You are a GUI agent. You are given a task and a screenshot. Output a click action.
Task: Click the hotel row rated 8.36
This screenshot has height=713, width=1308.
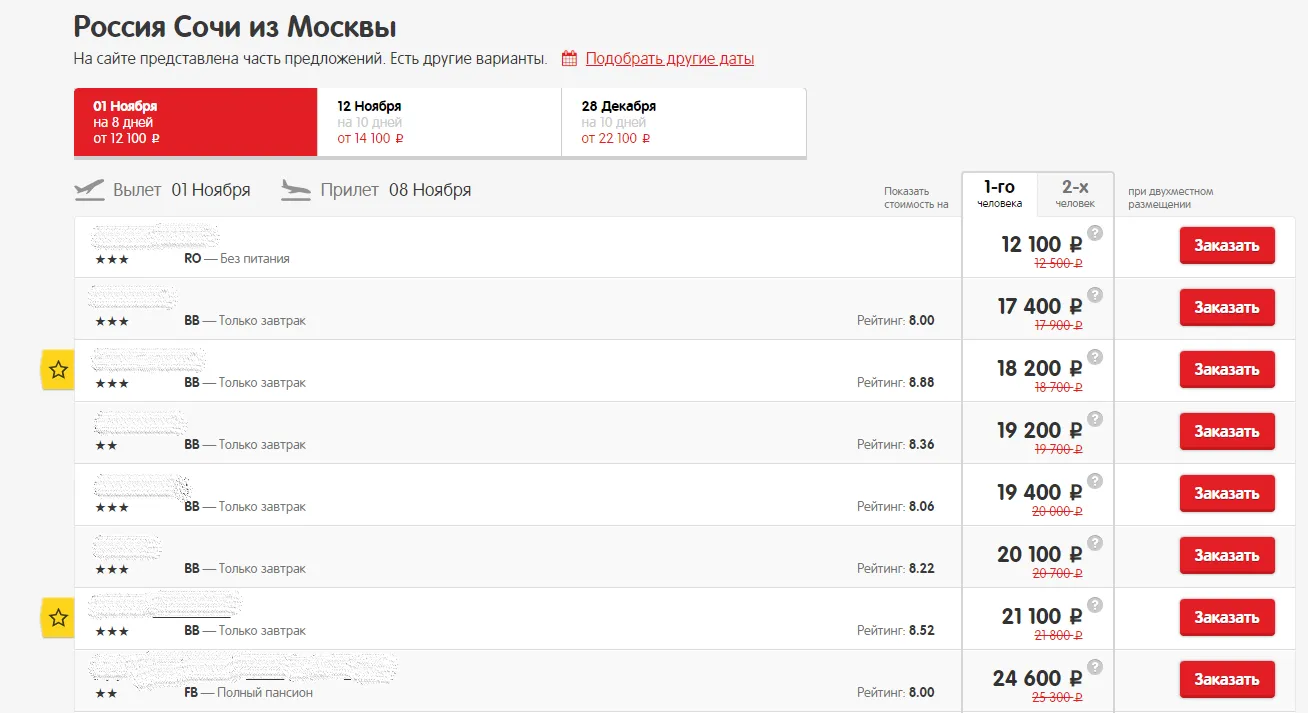point(500,433)
